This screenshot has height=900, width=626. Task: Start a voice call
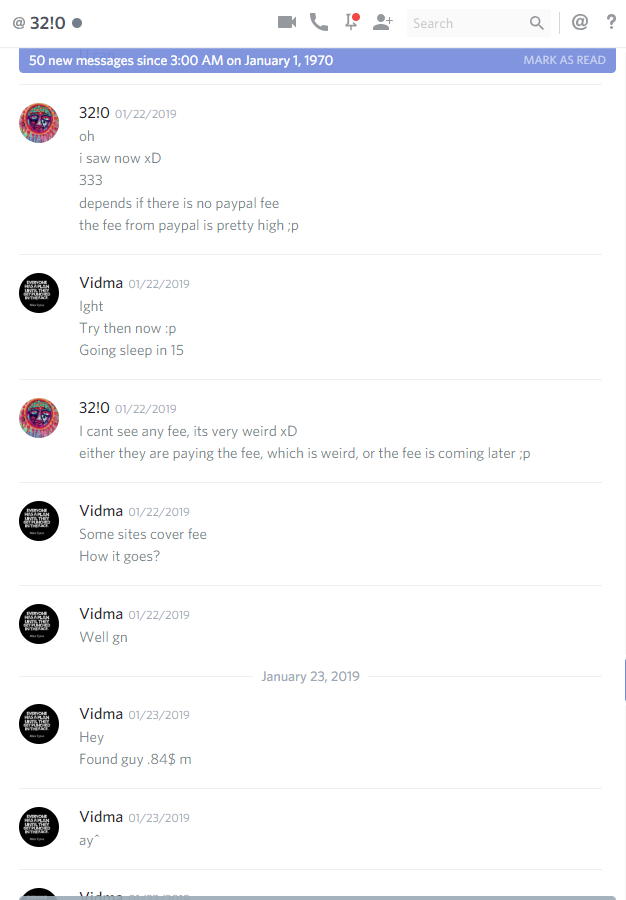tap(319, 22)
